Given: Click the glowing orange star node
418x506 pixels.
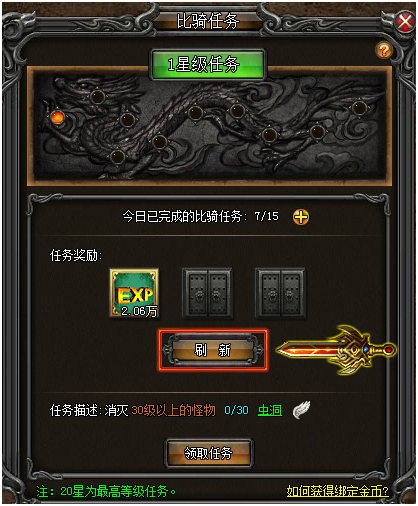Looking at the screenshot, I should coord(57,117).
